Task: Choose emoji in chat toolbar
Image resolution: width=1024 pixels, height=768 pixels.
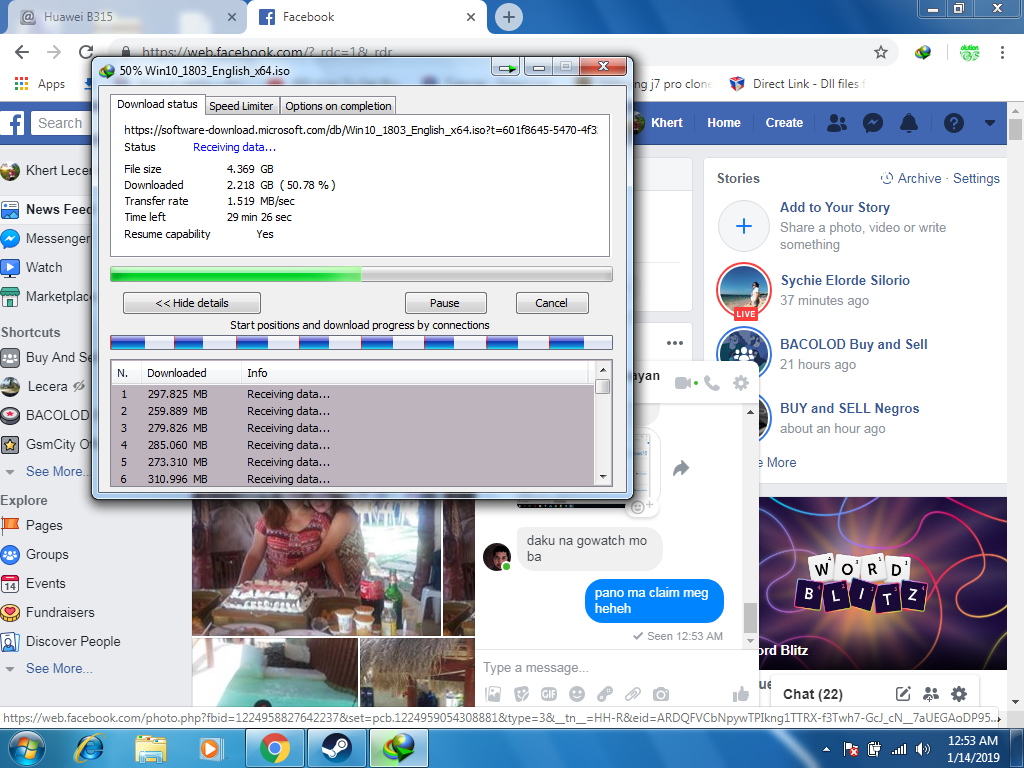Action: (577, 694)
